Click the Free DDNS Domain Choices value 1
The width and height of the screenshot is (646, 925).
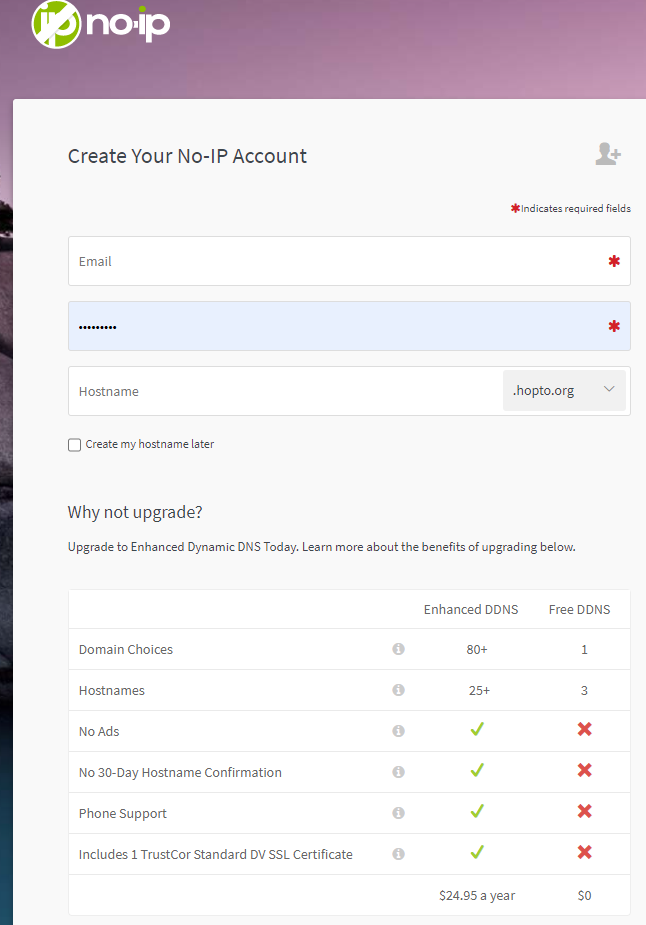click(584, 650)
